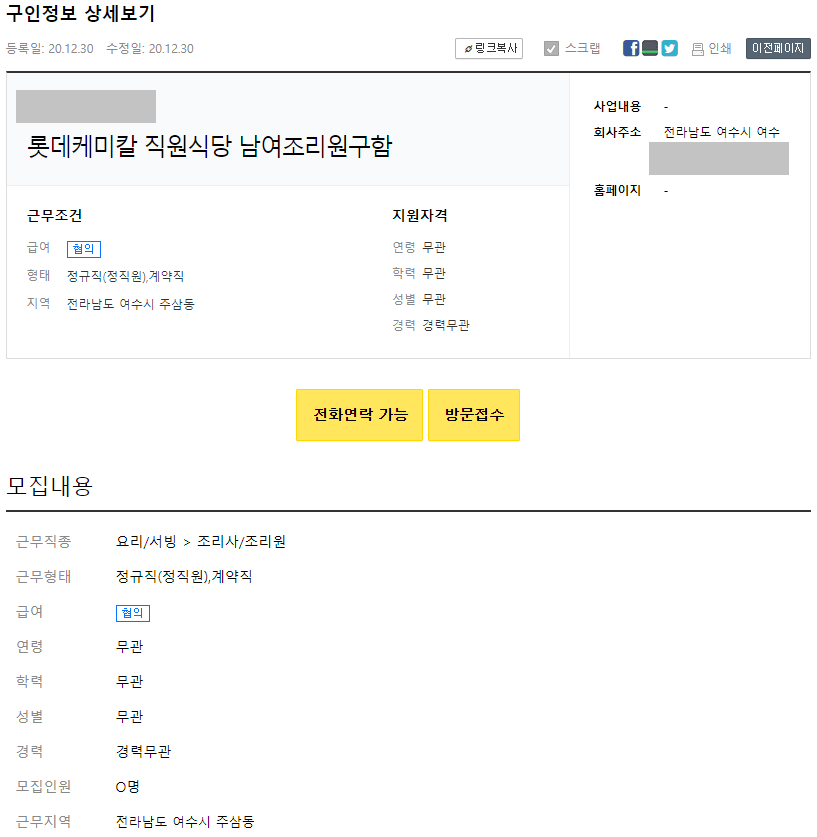Share the posting via the Band icon
The height and width of the screenshot is (837, 817).
(650, 47)
